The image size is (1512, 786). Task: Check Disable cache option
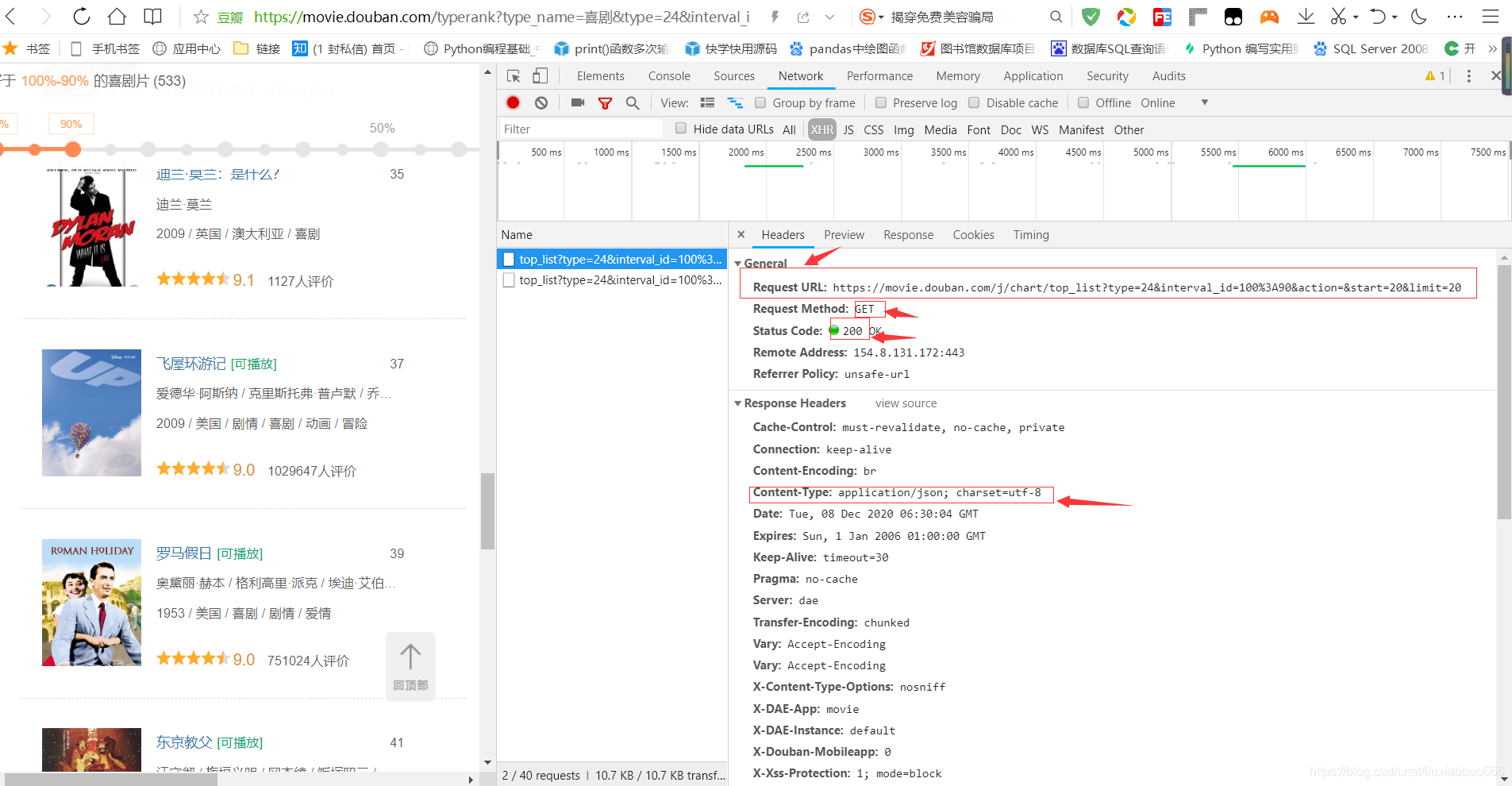pos(974,102)
